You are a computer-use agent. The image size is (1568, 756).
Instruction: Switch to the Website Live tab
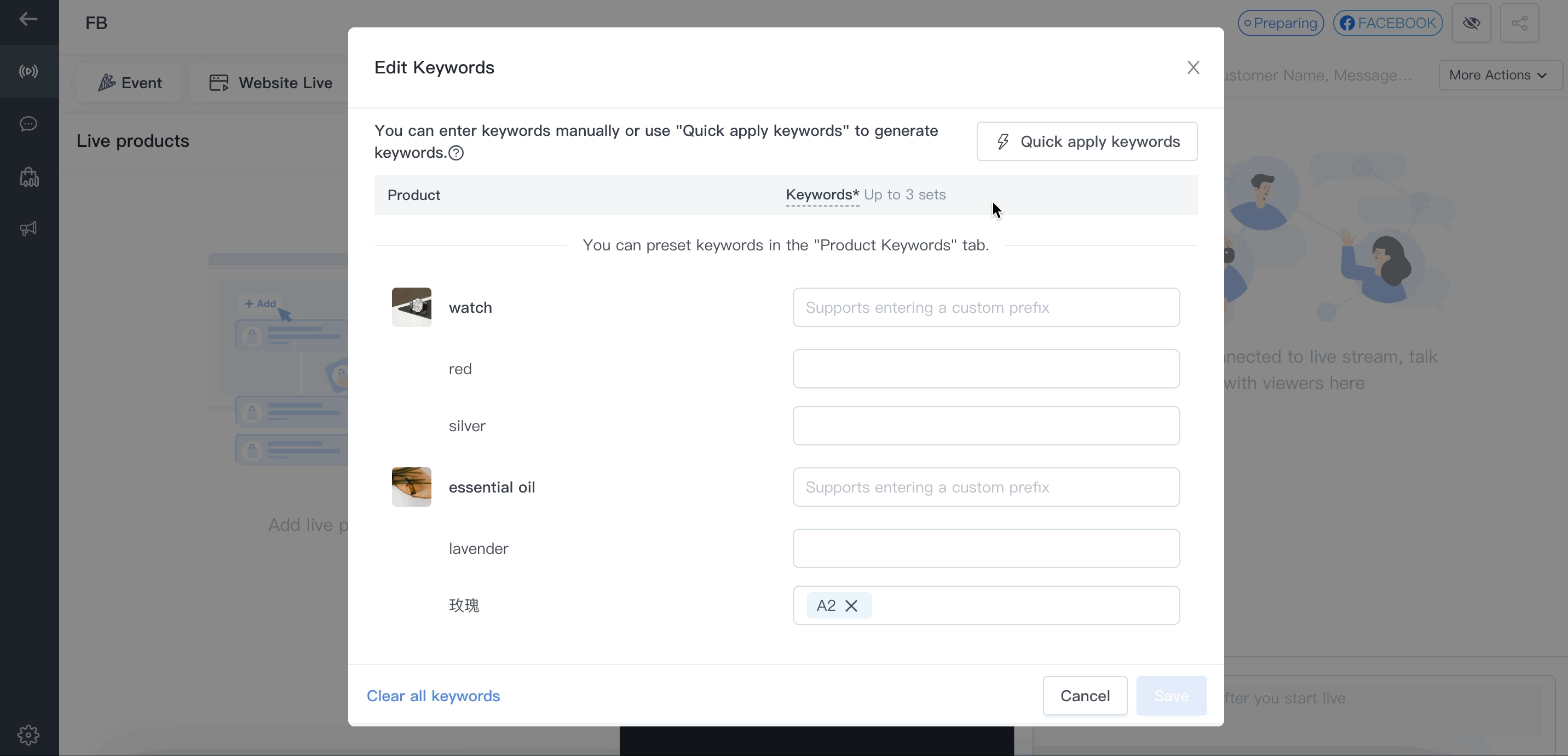(x=270, y=83)
